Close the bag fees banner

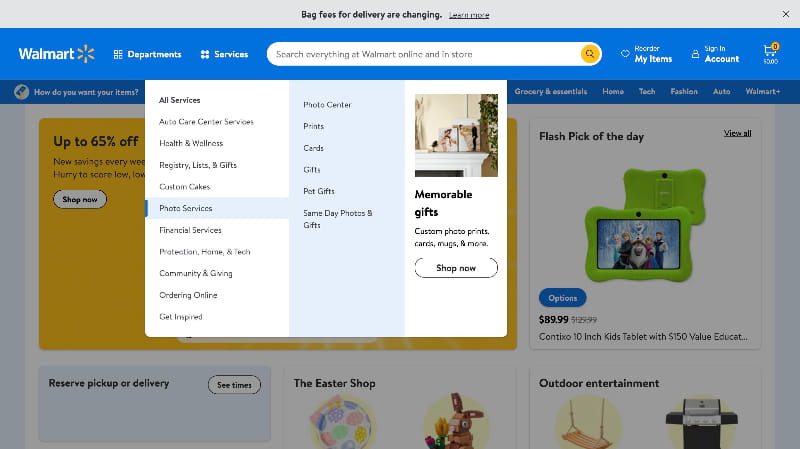pos(786,14)
